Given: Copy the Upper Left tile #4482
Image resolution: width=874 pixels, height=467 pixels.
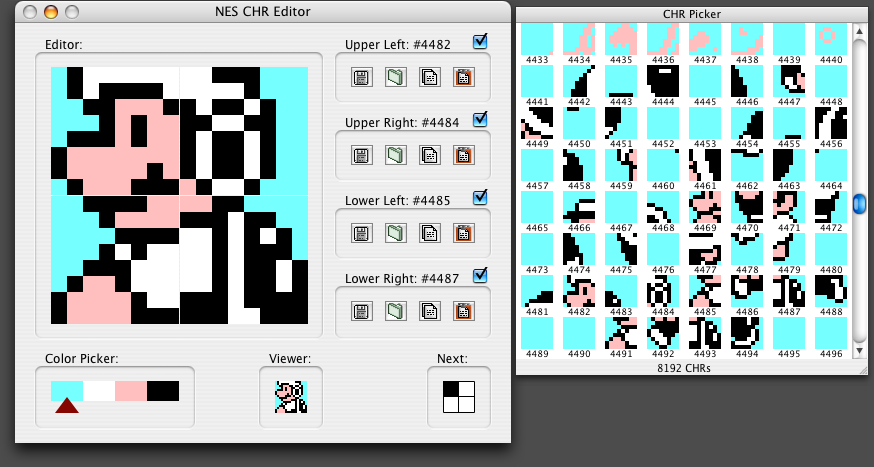Looking at the screenshot, I should coord(430,77).
